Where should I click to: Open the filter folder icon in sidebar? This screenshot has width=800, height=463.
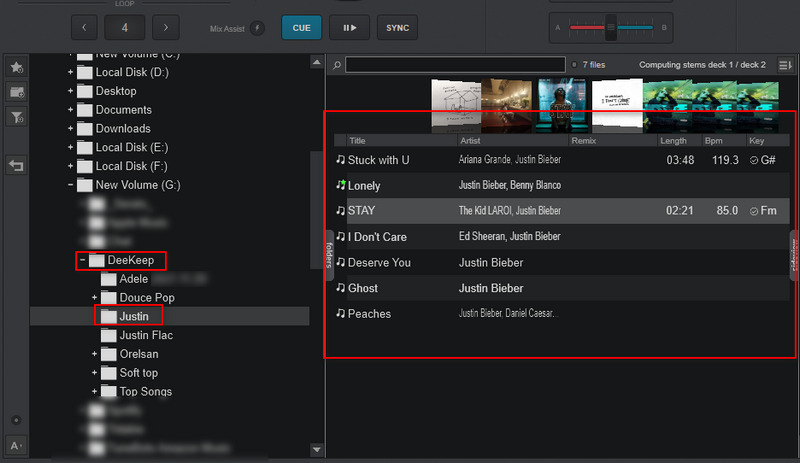[16, 117]
